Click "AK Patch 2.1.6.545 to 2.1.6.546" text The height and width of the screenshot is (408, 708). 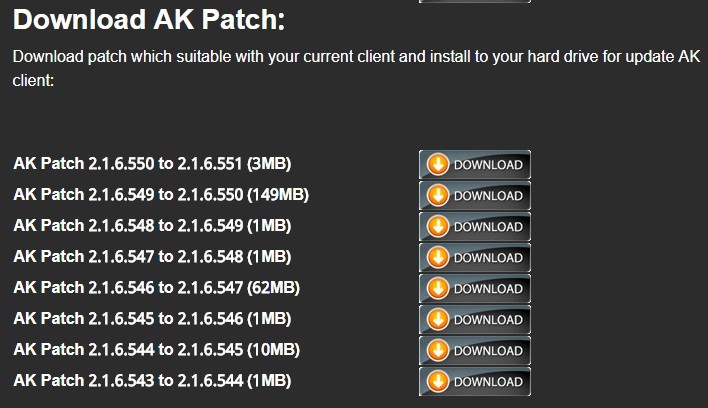click(152, 319)
